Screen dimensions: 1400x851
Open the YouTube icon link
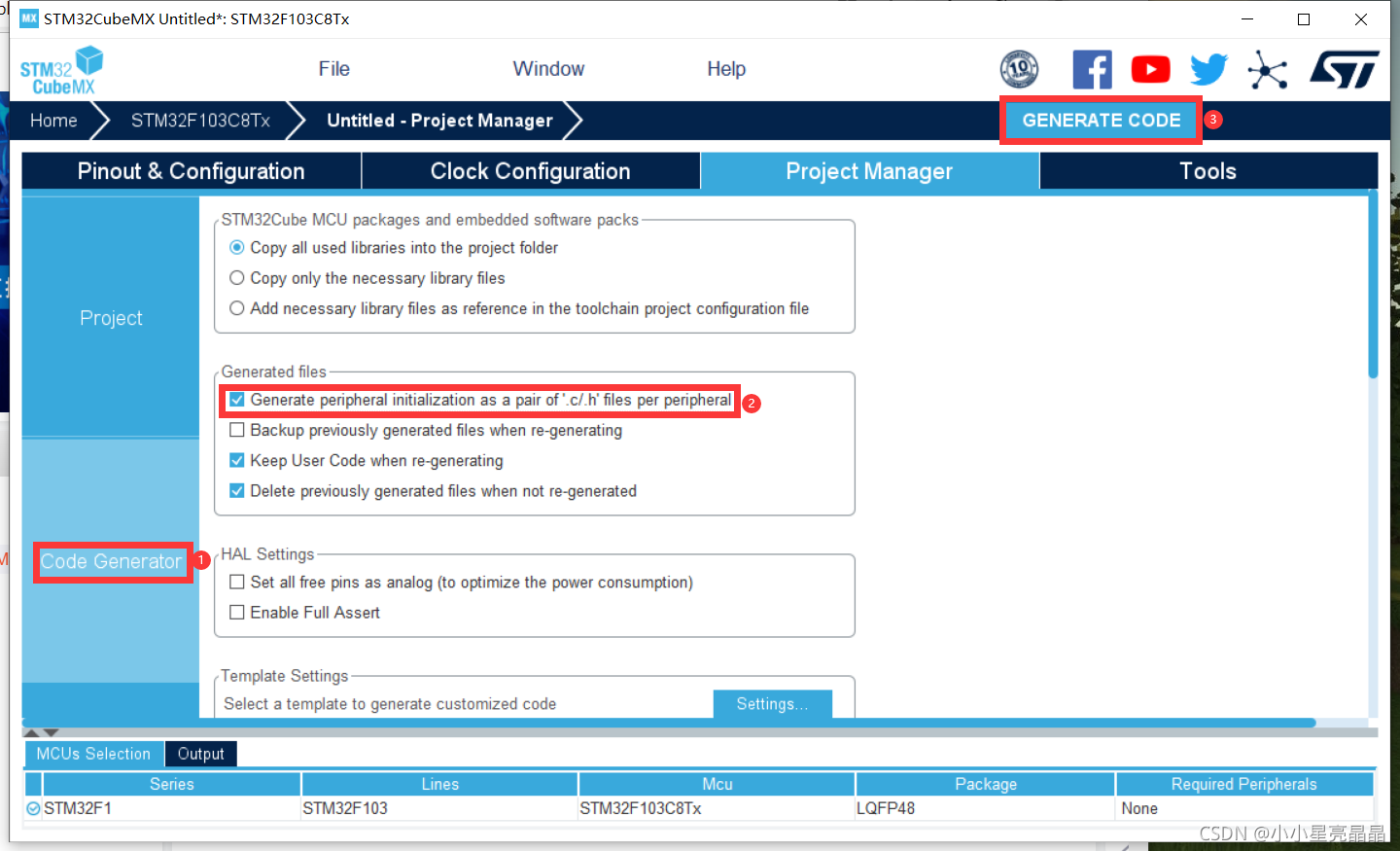(x=1150, y=70)
